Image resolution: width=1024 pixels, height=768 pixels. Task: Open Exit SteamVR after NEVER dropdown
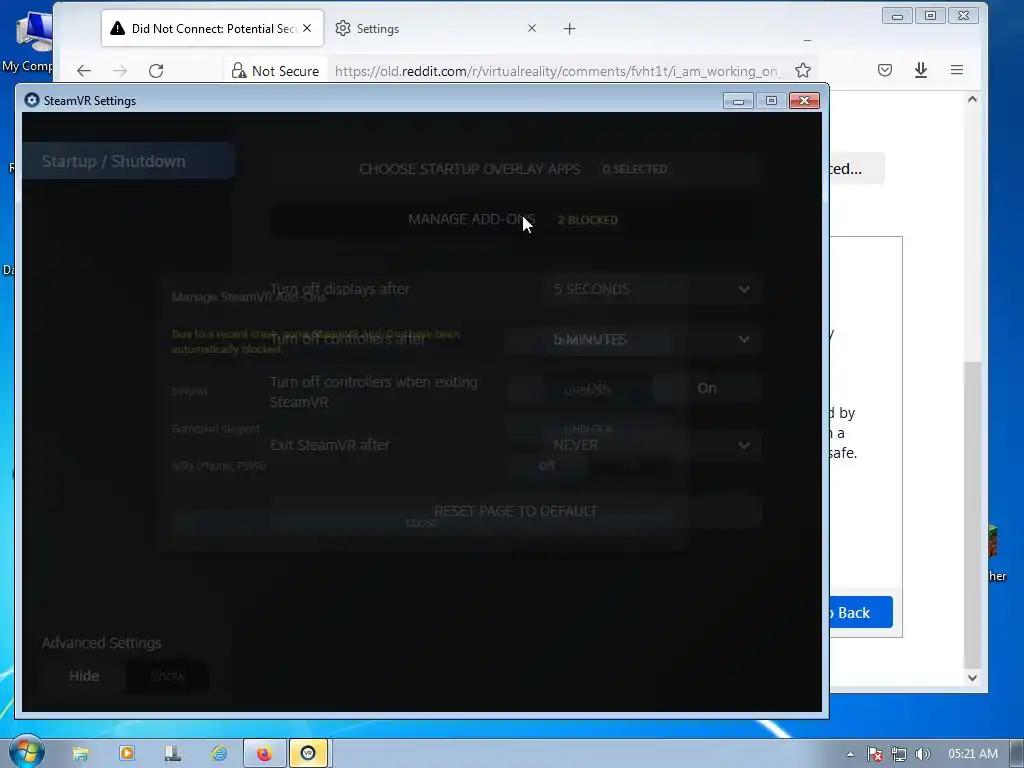tap(652, 445)
